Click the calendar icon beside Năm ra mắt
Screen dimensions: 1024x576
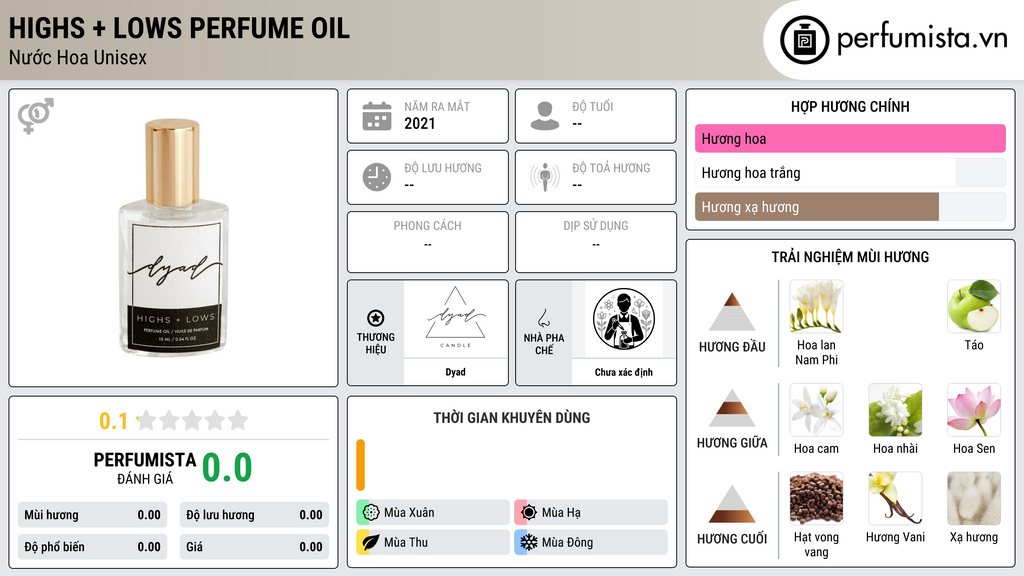click(377, 116)
